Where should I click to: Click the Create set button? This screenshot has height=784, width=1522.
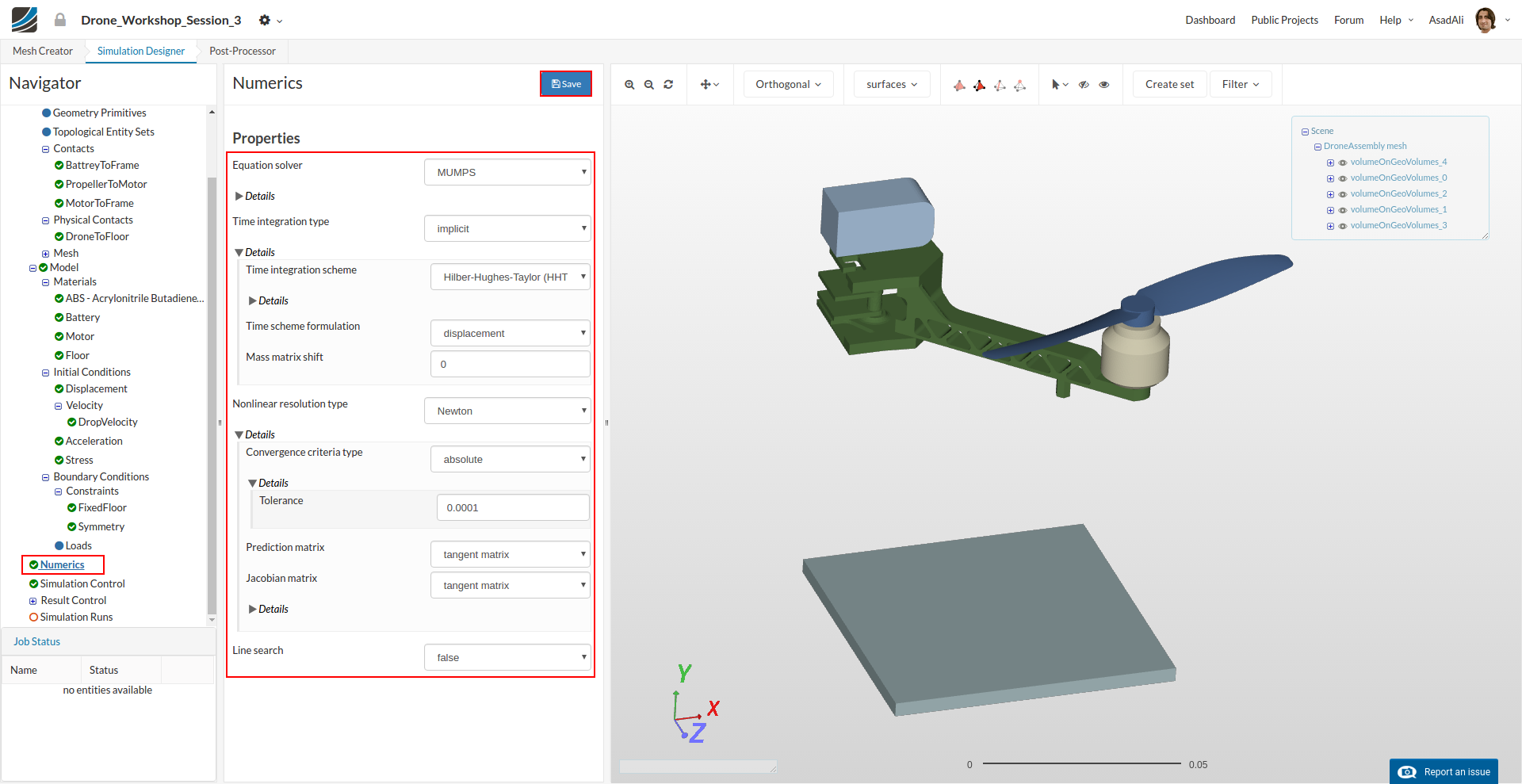tap(1169, 84)
